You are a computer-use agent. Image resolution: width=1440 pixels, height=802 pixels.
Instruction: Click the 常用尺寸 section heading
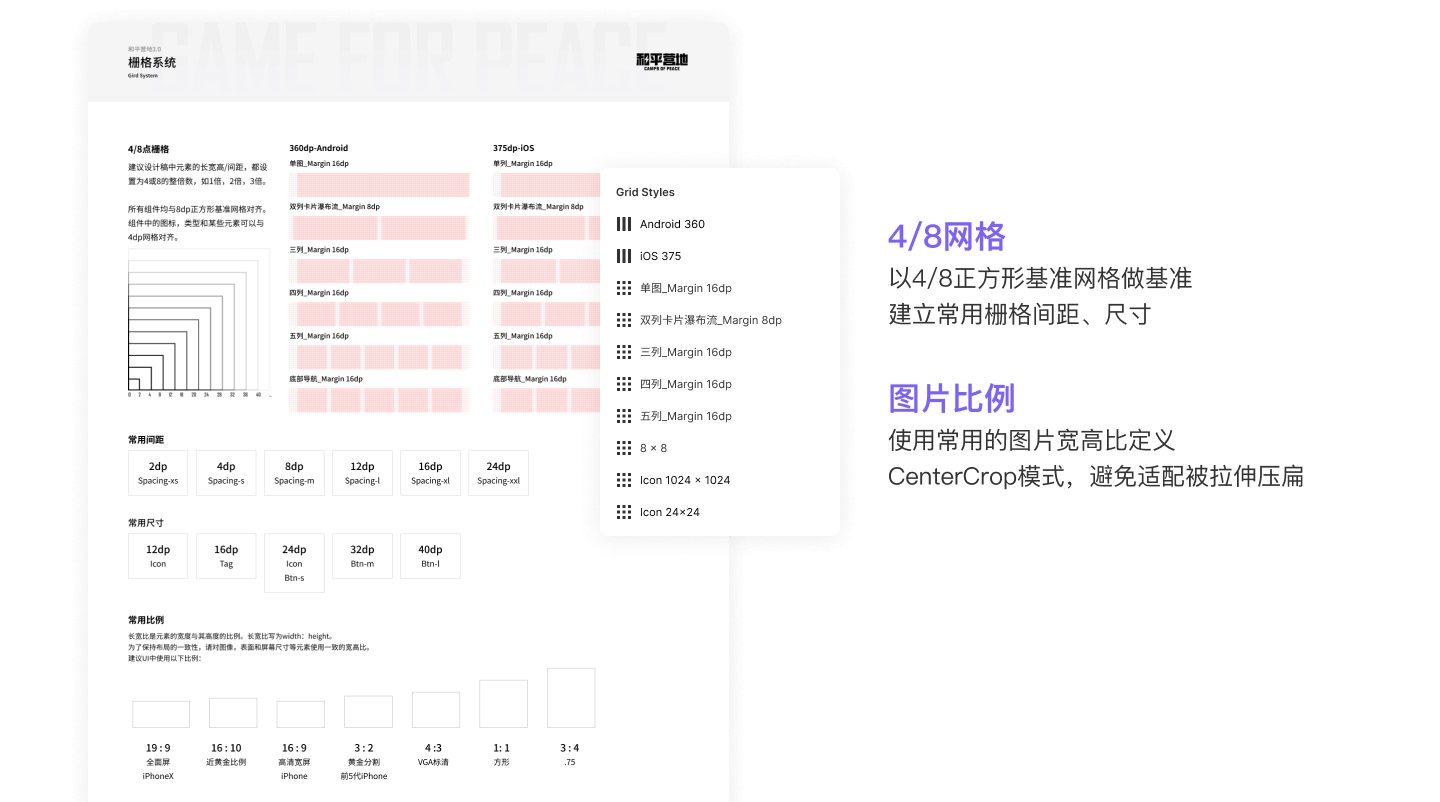pyautogui.click(x=146, y=523)
